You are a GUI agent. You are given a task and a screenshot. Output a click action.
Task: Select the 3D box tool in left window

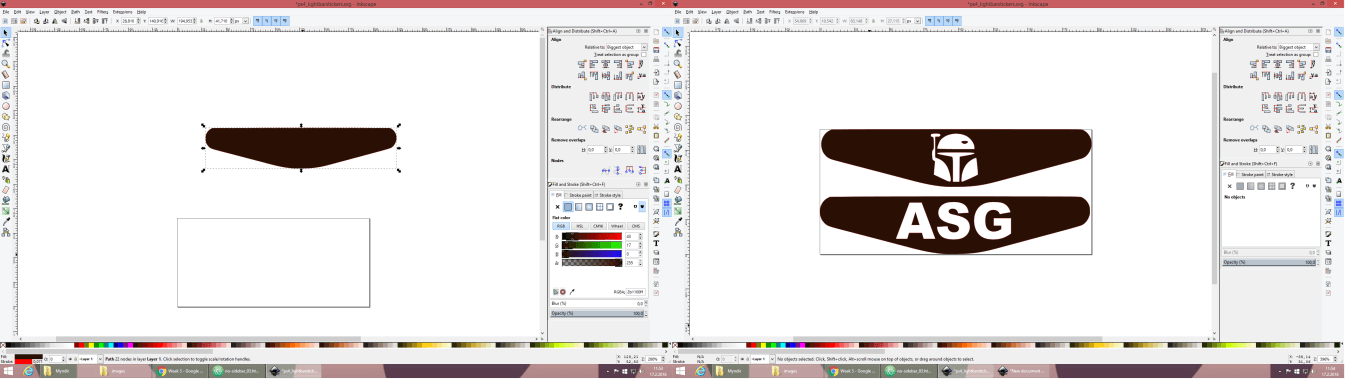[6, 95]
